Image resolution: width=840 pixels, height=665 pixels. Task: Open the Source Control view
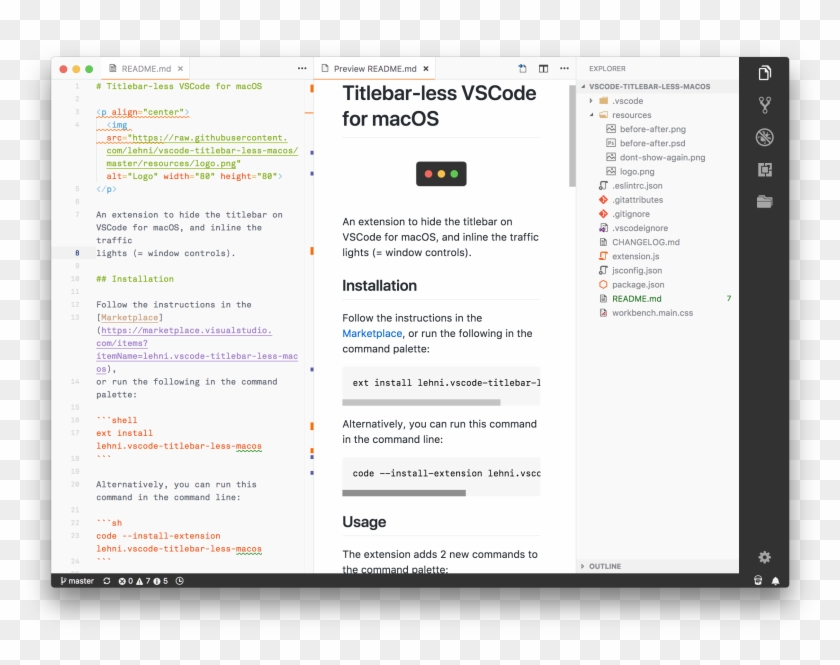(764, 105)
